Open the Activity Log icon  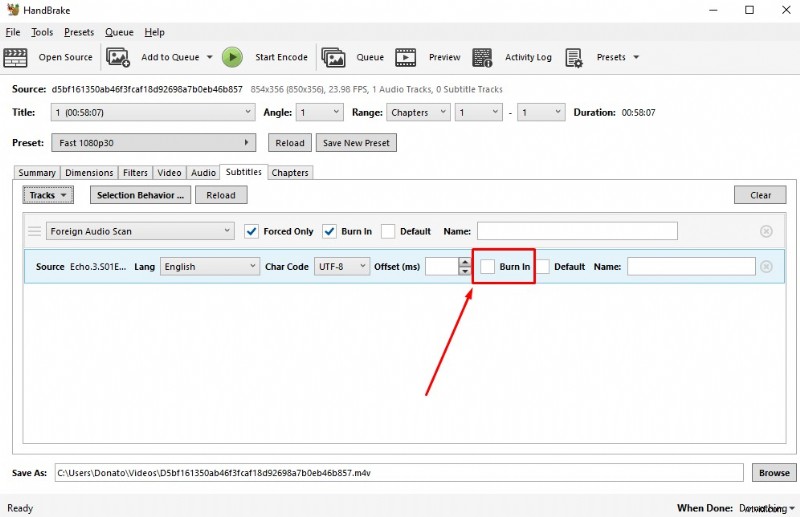[x=482, y=57]
